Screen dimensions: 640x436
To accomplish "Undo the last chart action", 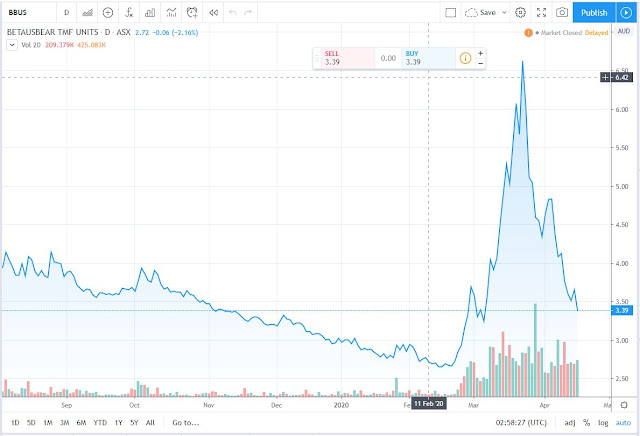I will pyautogui.click(x=233, y=13).
